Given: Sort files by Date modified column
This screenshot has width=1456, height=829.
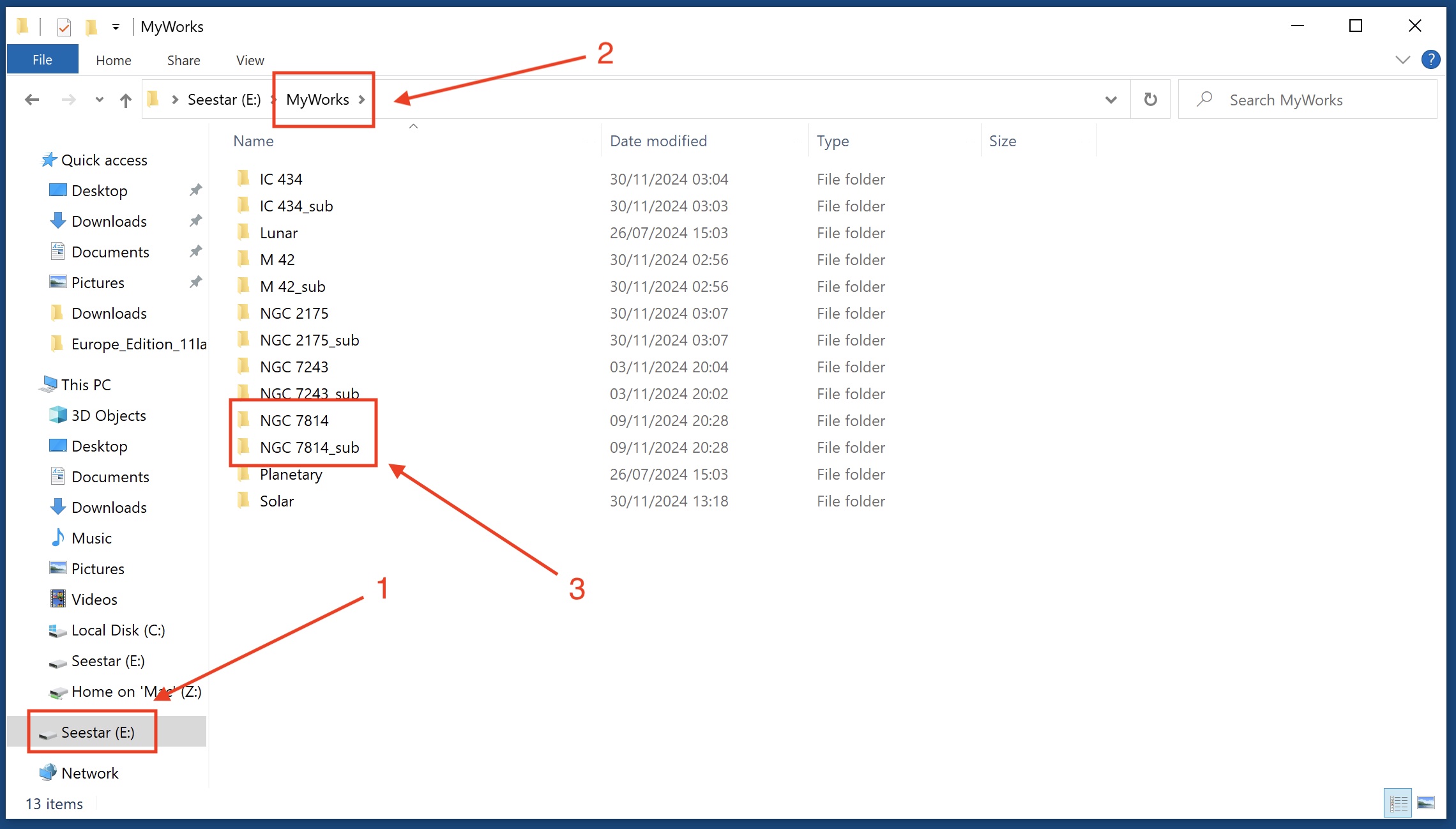Looking at the screenshot, I should coord(658,141).
